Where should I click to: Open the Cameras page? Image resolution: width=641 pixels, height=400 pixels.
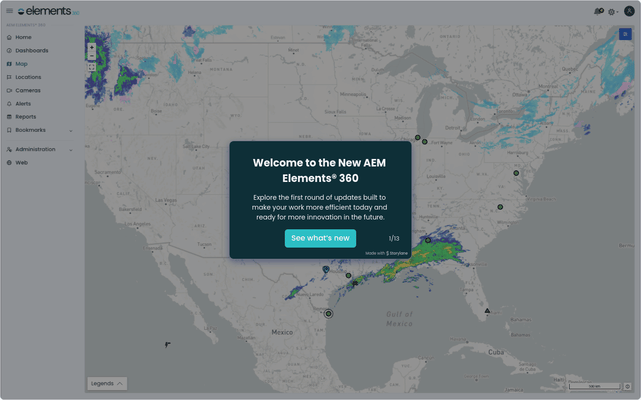tap(28, 90)
